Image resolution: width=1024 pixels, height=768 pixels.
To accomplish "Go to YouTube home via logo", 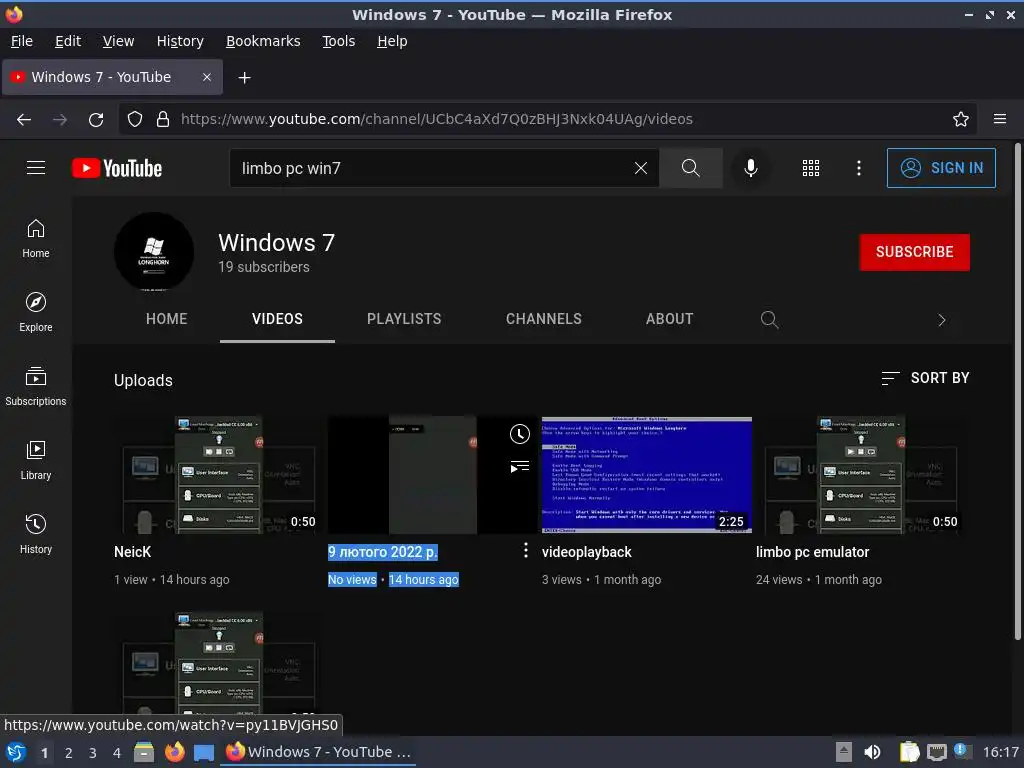I will pyautogui.click(x=117, y=168).
